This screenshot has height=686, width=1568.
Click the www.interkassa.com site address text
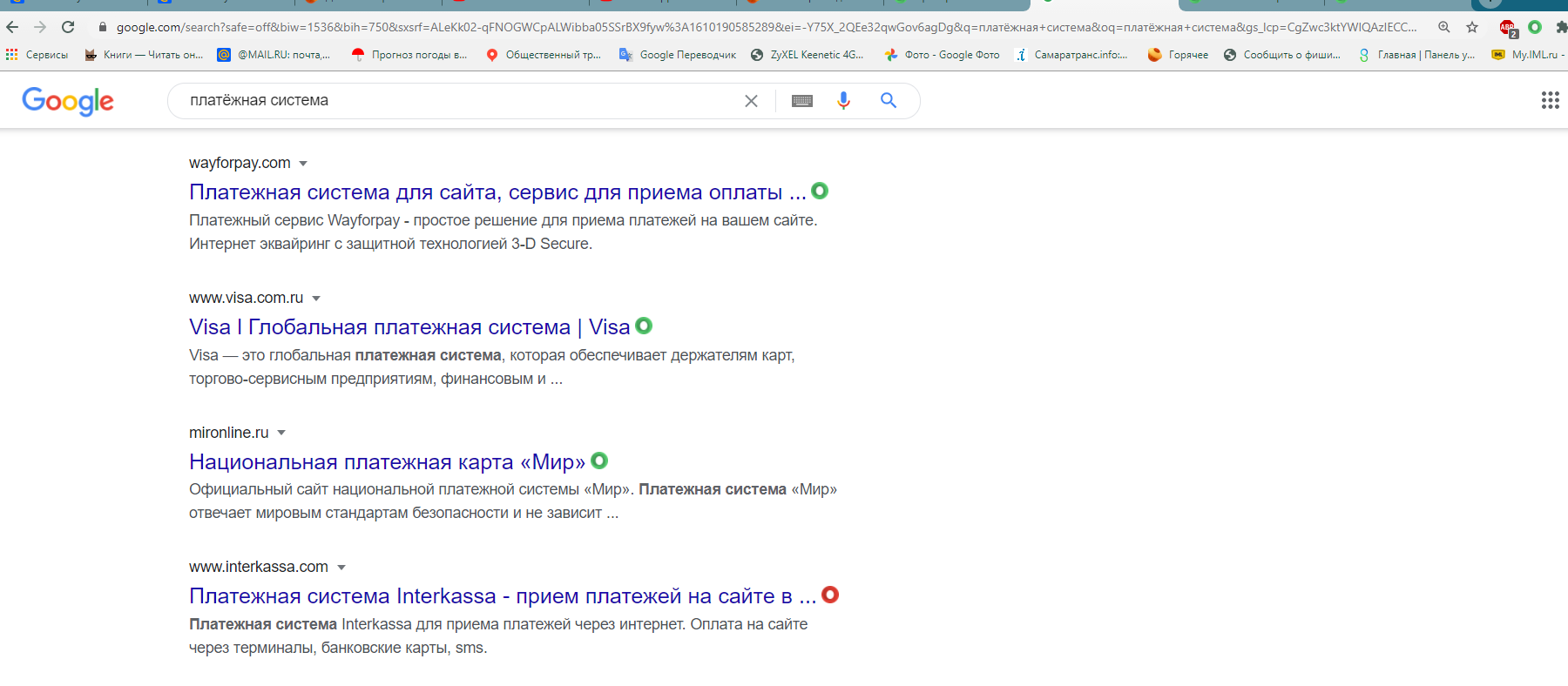point(259,567)
